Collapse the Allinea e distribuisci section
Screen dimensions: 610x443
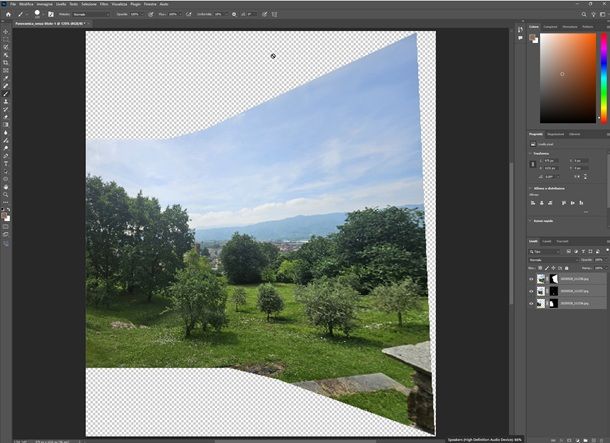click(x=530, y=188)
